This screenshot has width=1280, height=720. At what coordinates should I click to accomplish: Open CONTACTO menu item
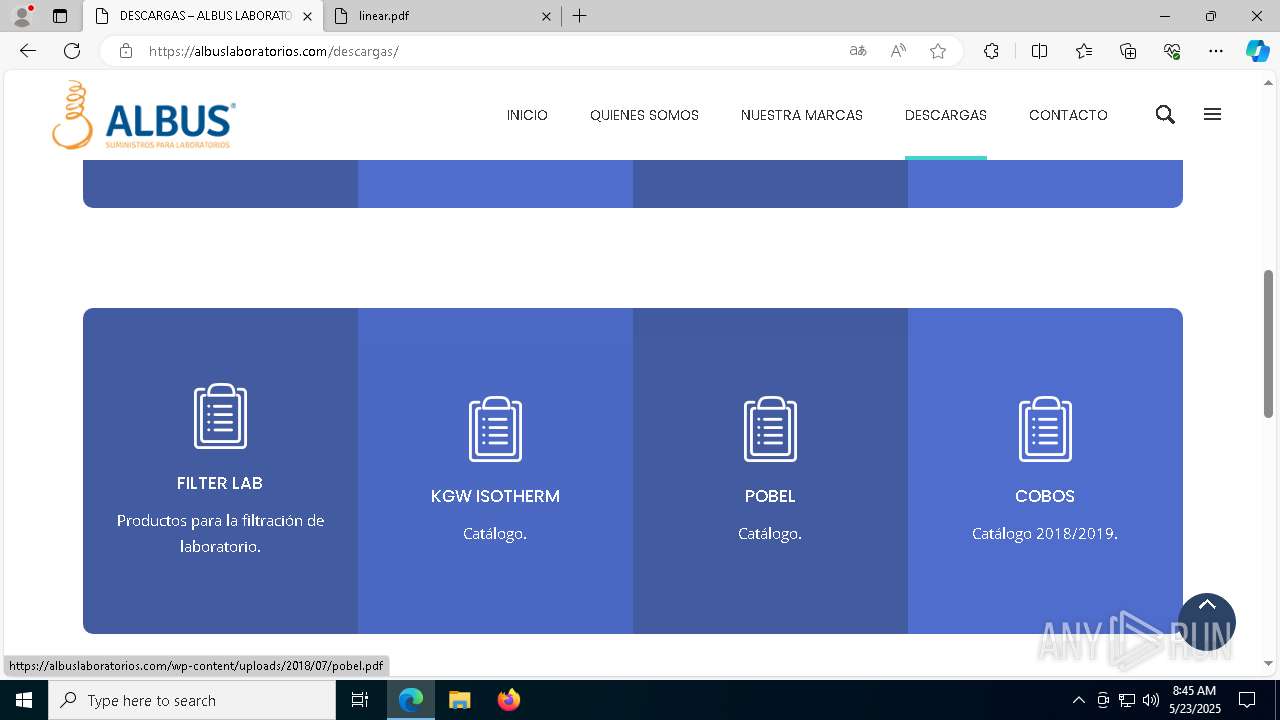[x=1068, y=115]
